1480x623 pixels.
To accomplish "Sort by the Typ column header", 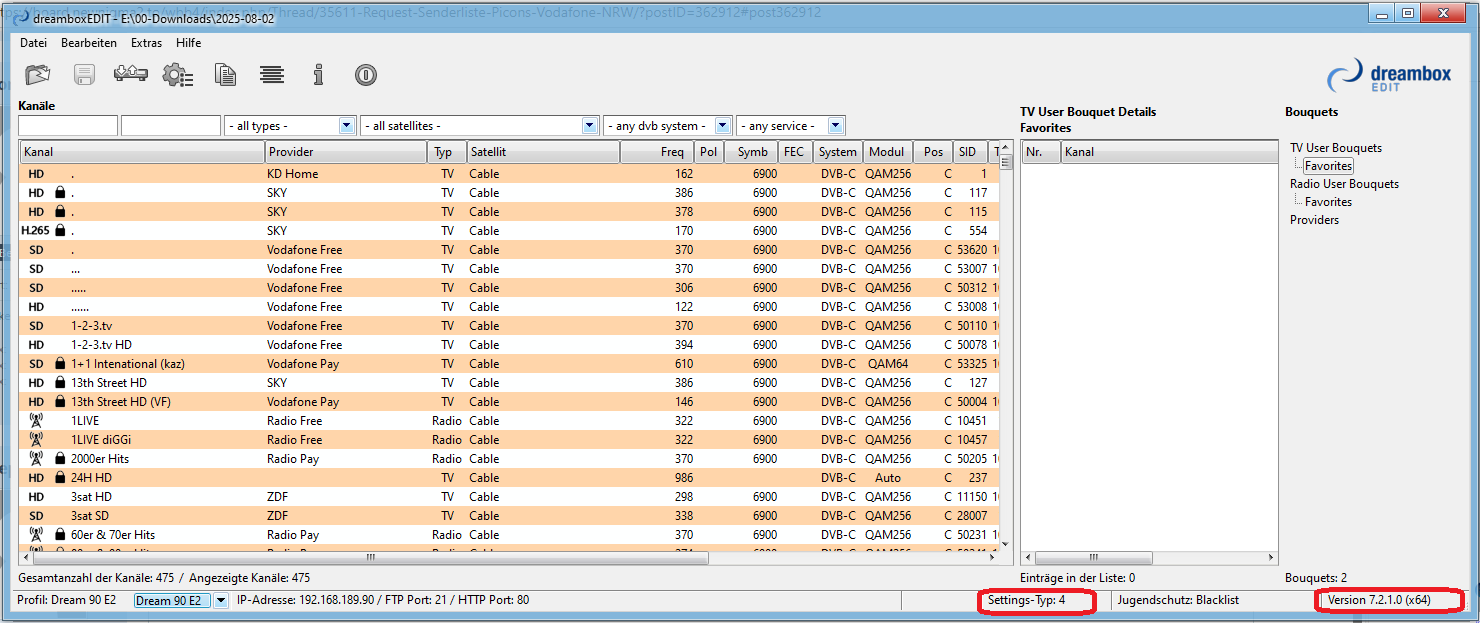I will coord(447,152).
